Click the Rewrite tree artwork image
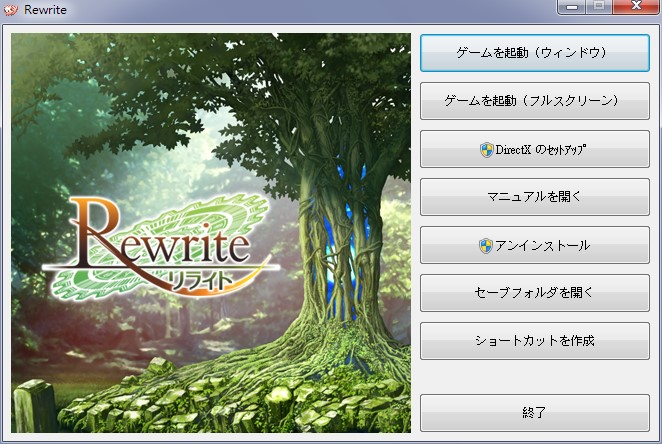The height and width of the screenshot is (444, 662). (211, 233)
